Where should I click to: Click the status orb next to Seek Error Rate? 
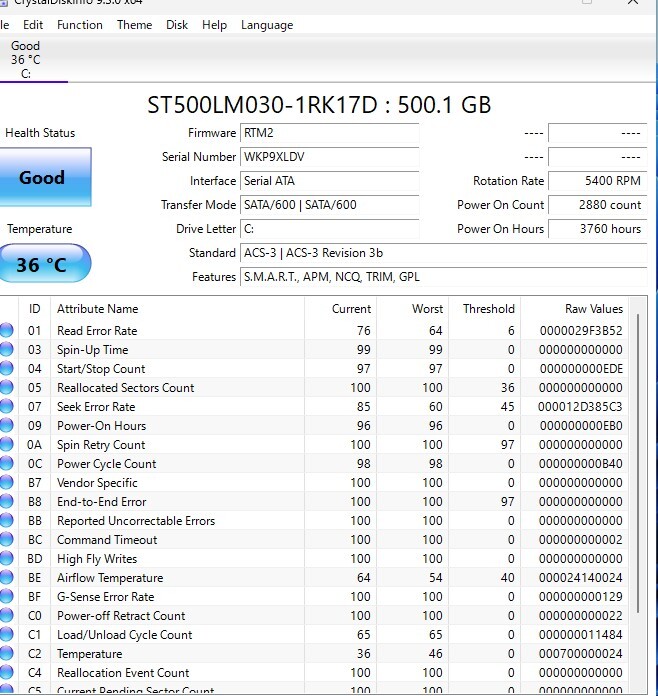pyautogui.click(x=7, y=407)
